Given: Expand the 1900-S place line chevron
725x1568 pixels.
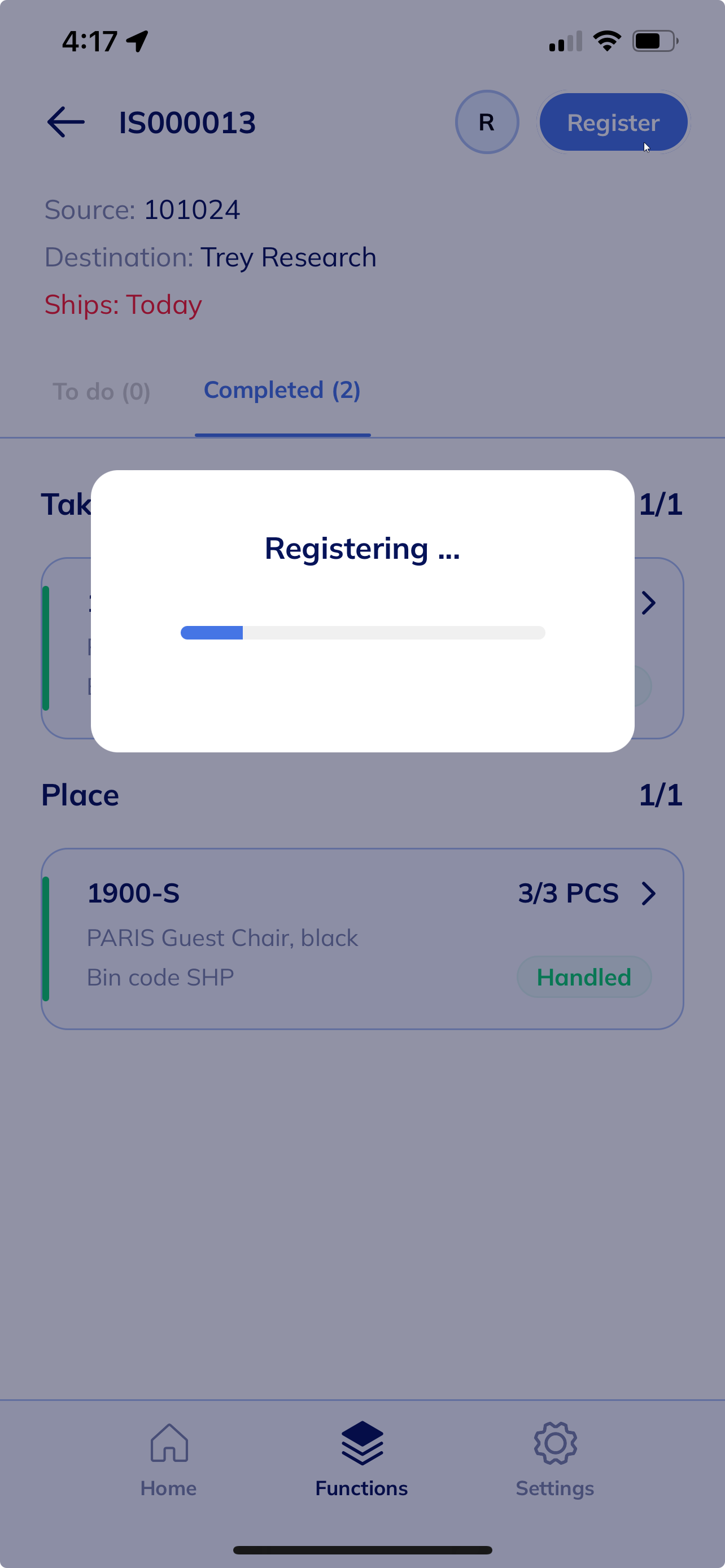Looking at the screenshot, I should click(x=649, y=894).
